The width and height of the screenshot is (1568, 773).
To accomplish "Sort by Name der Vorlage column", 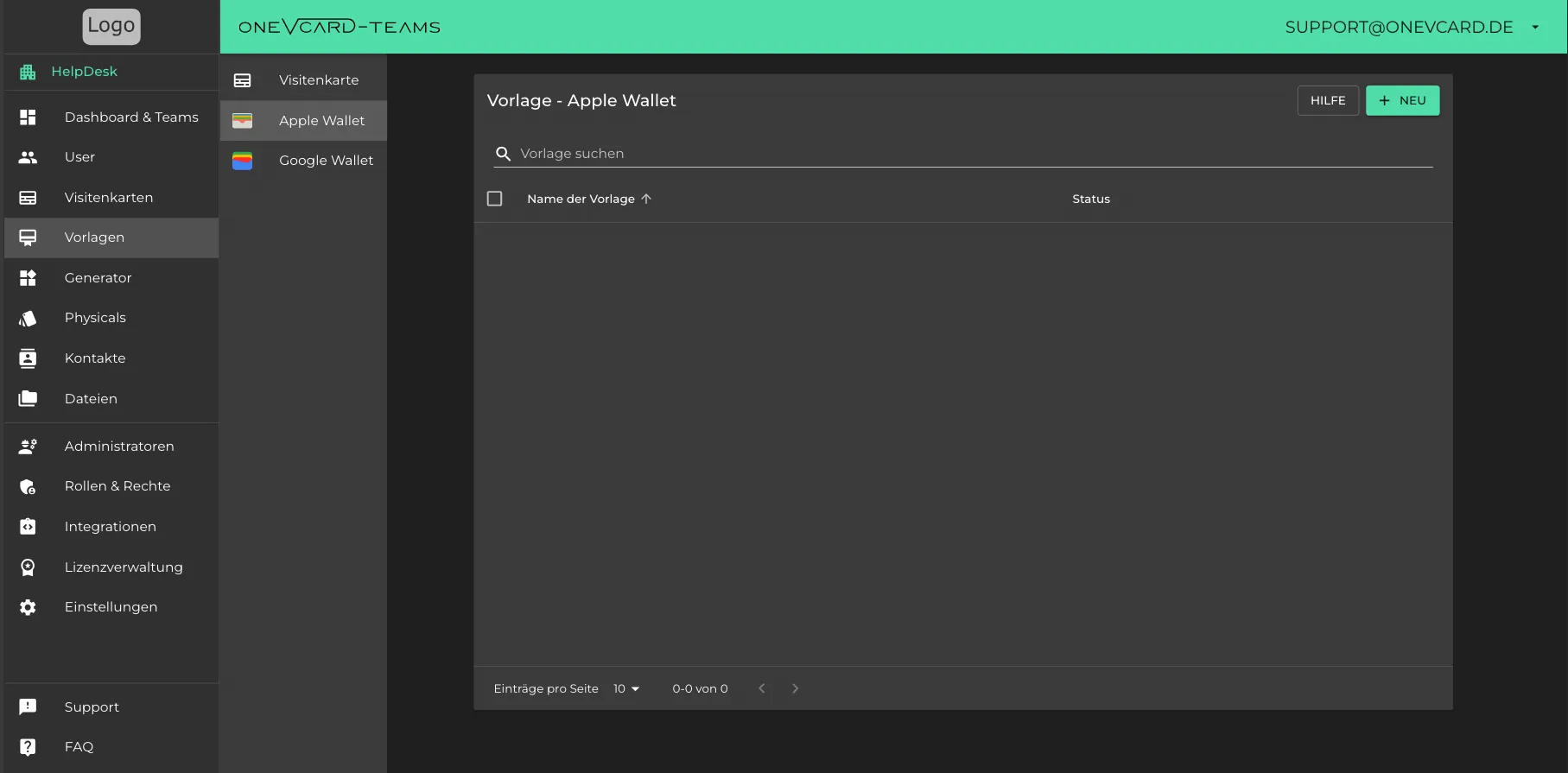I will tap(581, 199).
